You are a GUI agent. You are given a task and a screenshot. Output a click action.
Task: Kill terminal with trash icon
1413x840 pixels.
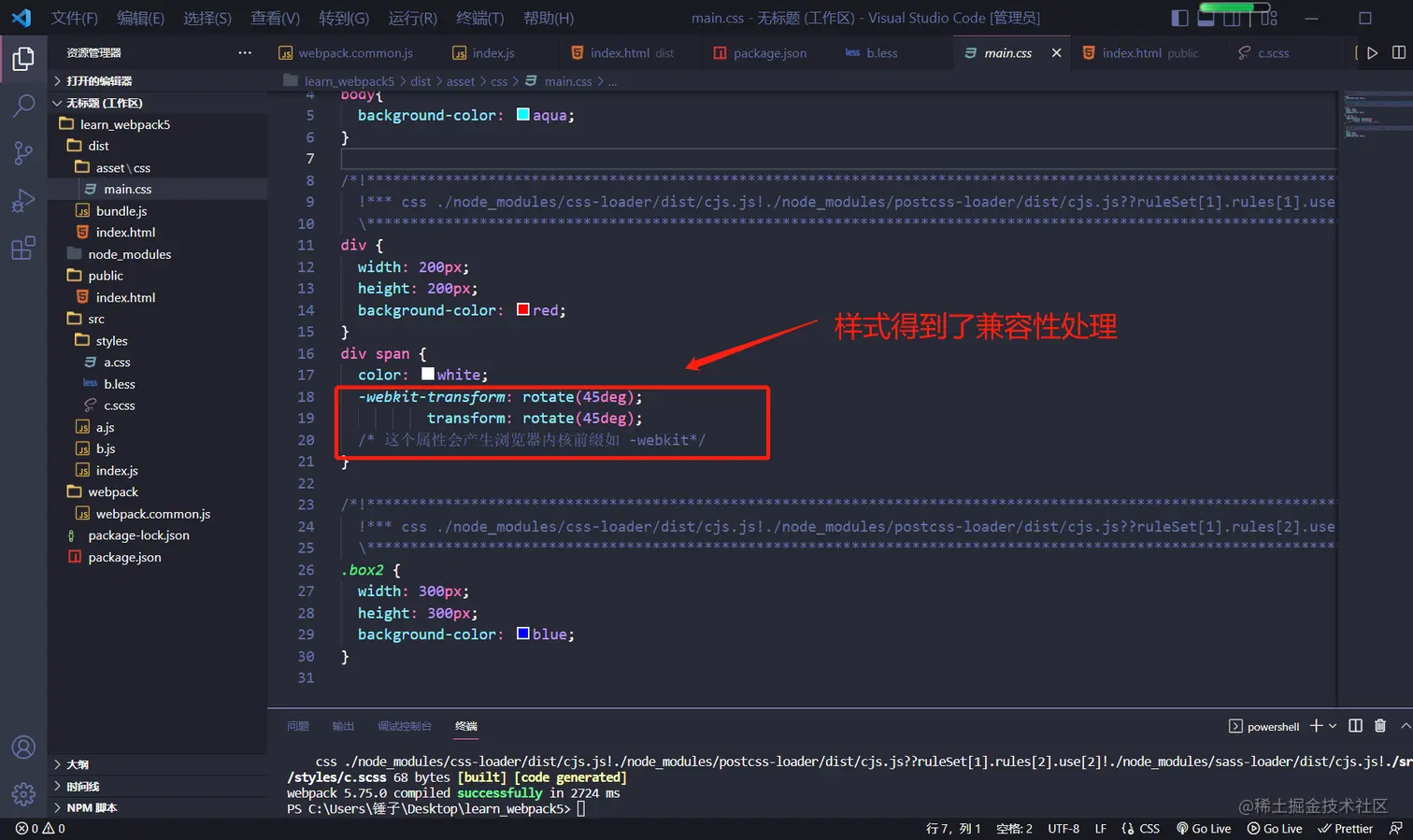[1380, 726]
